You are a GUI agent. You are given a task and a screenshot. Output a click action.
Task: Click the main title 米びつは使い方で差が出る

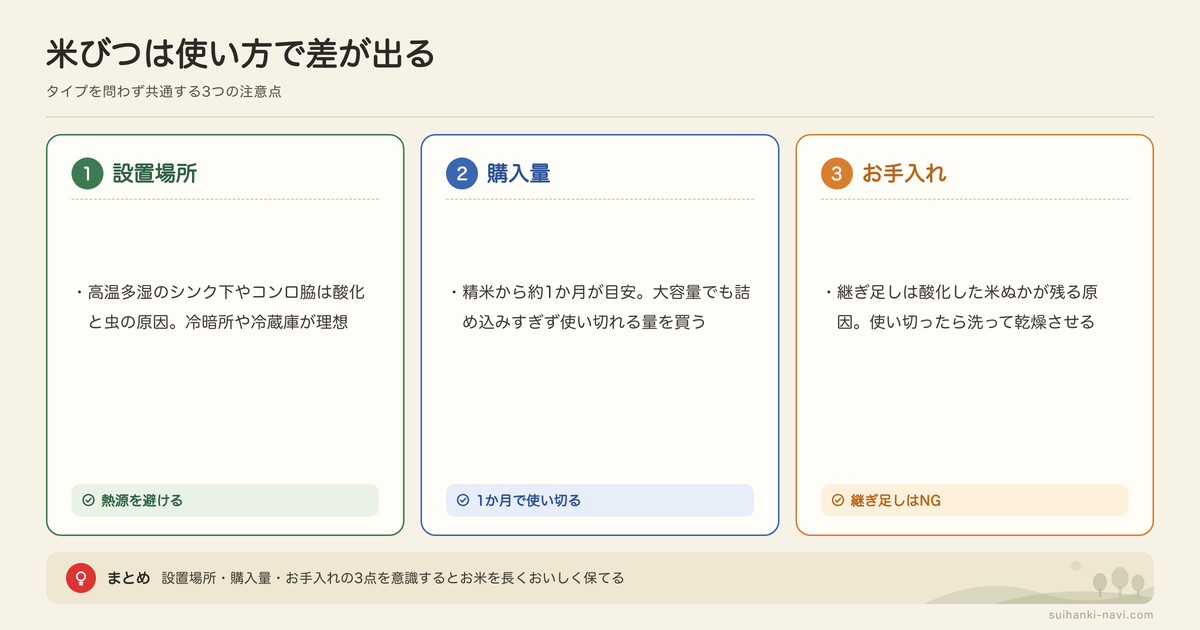[x=241, y=54]
